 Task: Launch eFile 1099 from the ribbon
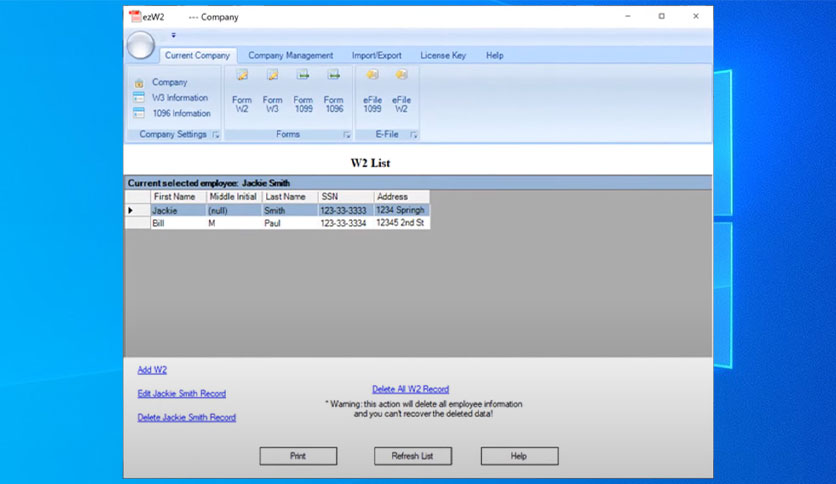372,91
